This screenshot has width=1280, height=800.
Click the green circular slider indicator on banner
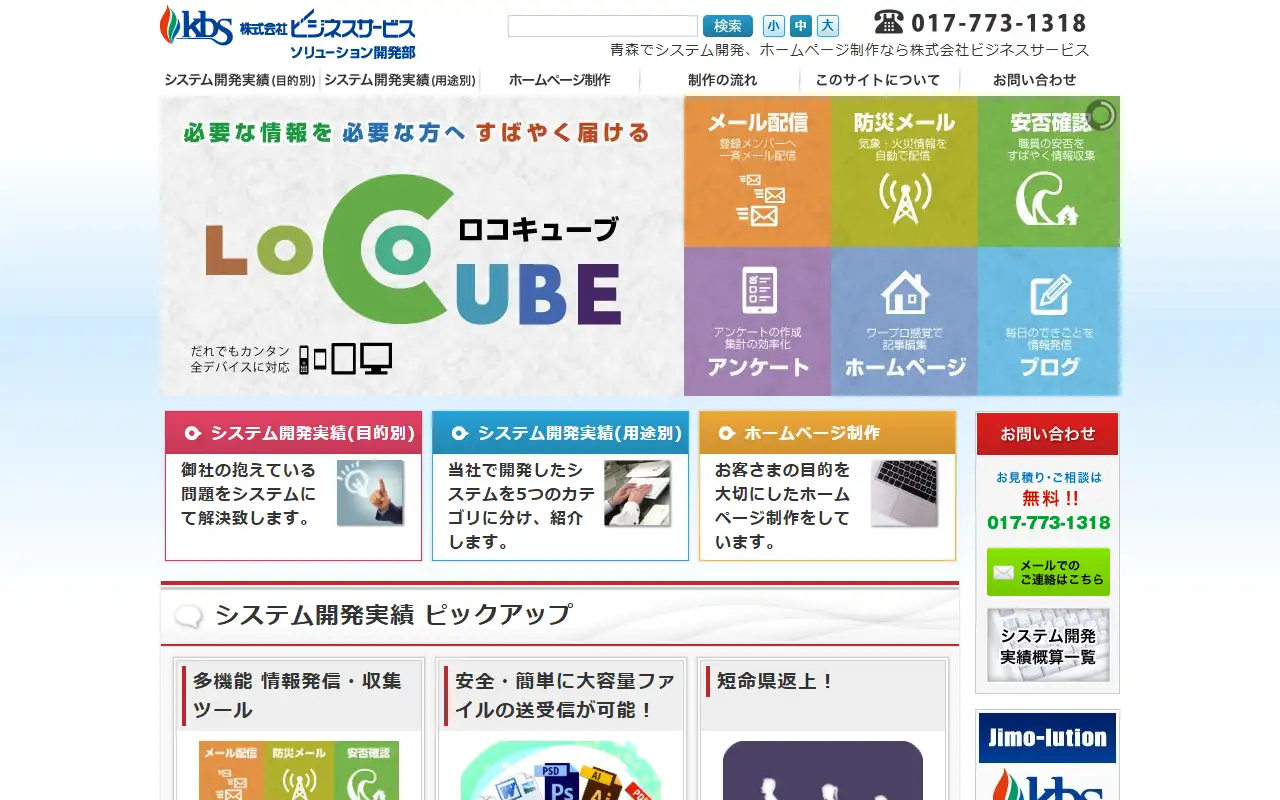click(1101, 115)
